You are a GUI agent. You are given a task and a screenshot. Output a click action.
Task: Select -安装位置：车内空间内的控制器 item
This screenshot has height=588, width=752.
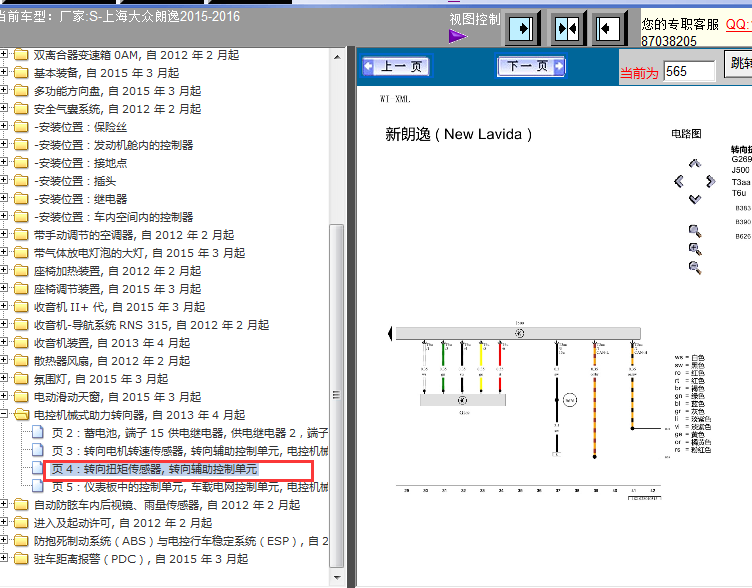coord(113,217)
